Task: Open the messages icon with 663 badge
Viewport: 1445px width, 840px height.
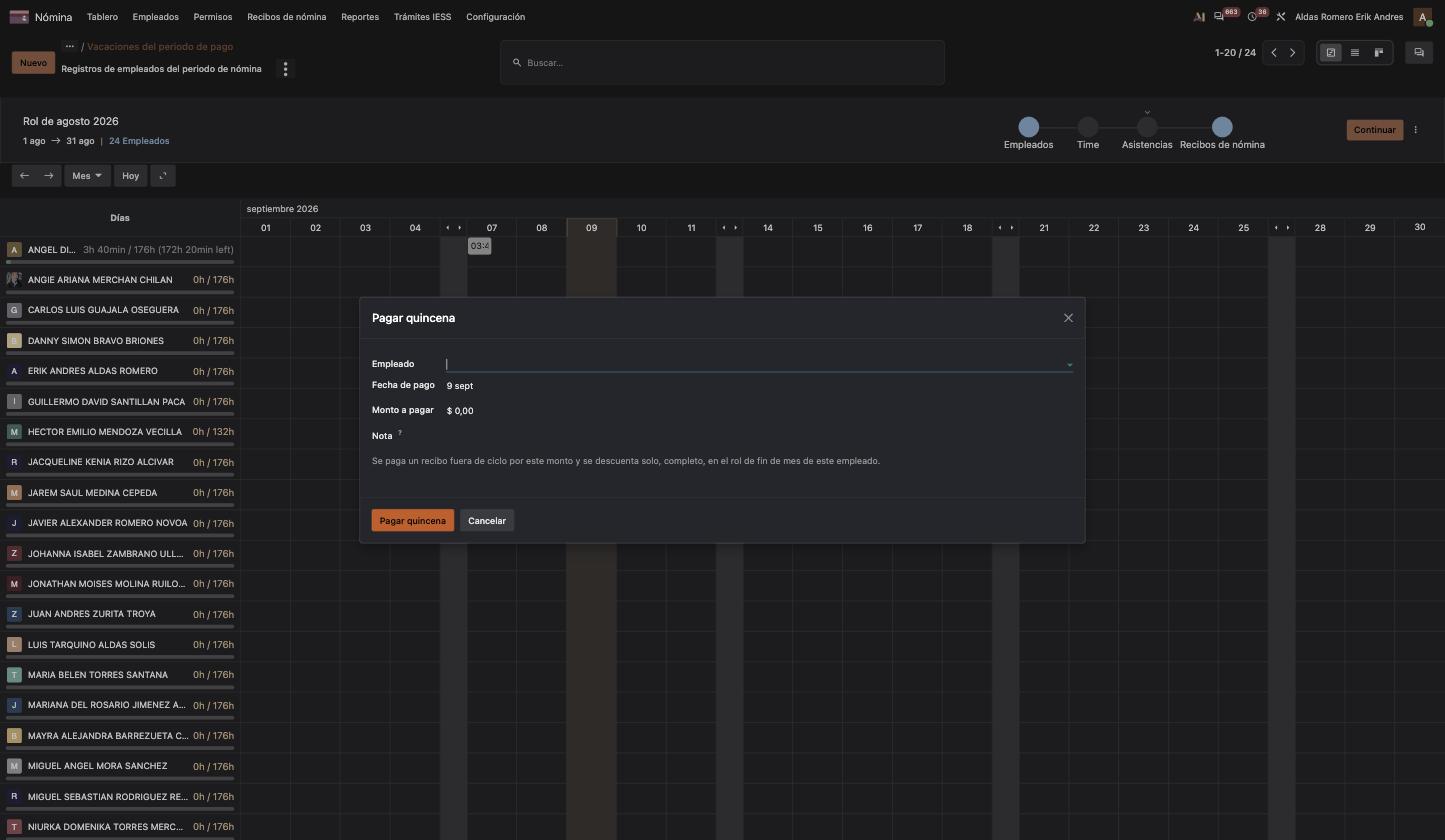Action: pyautogui.click(x=1219, y=17)
